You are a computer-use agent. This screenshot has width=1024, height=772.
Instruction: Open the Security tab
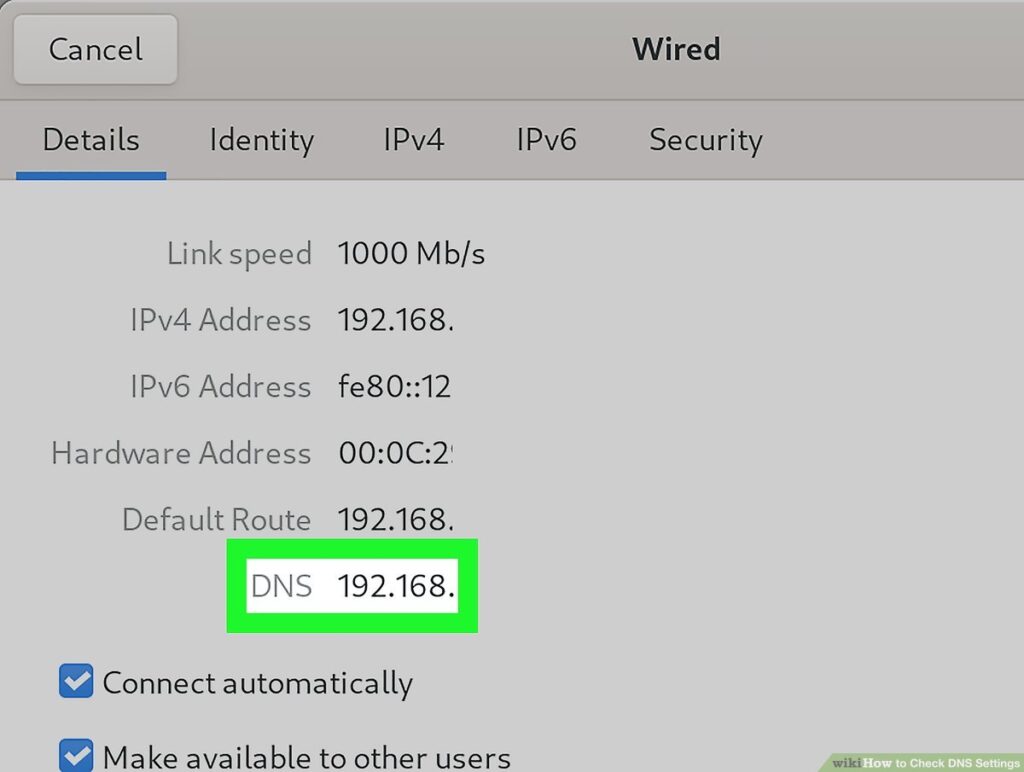point(705,140)
